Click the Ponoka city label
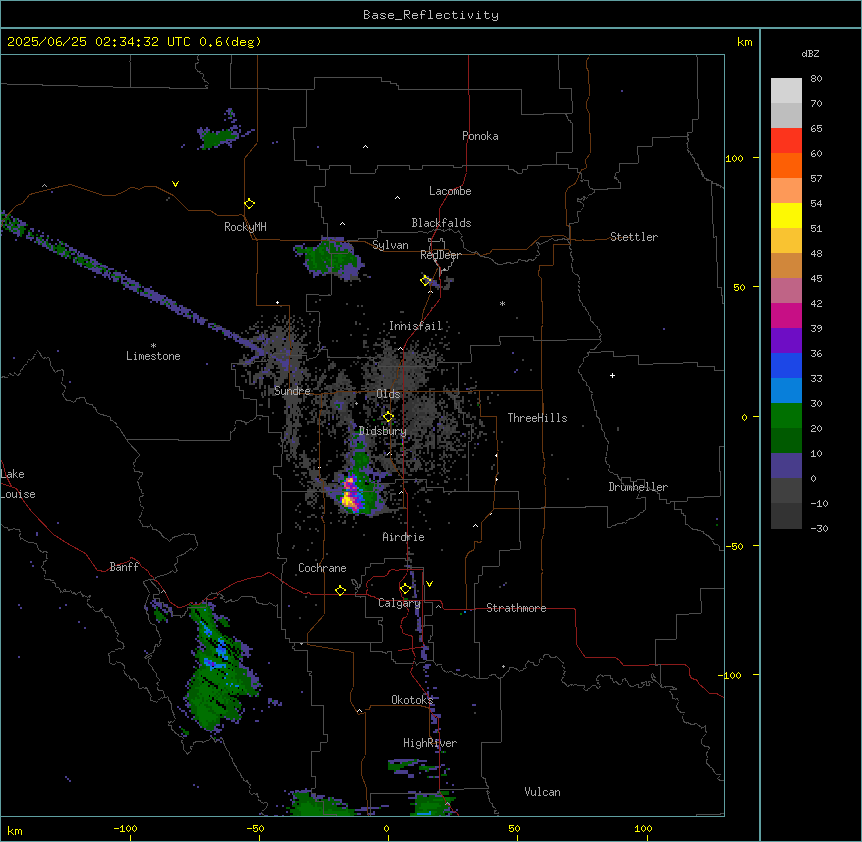Viewport: 862px width, 842px height. point(480,136)
